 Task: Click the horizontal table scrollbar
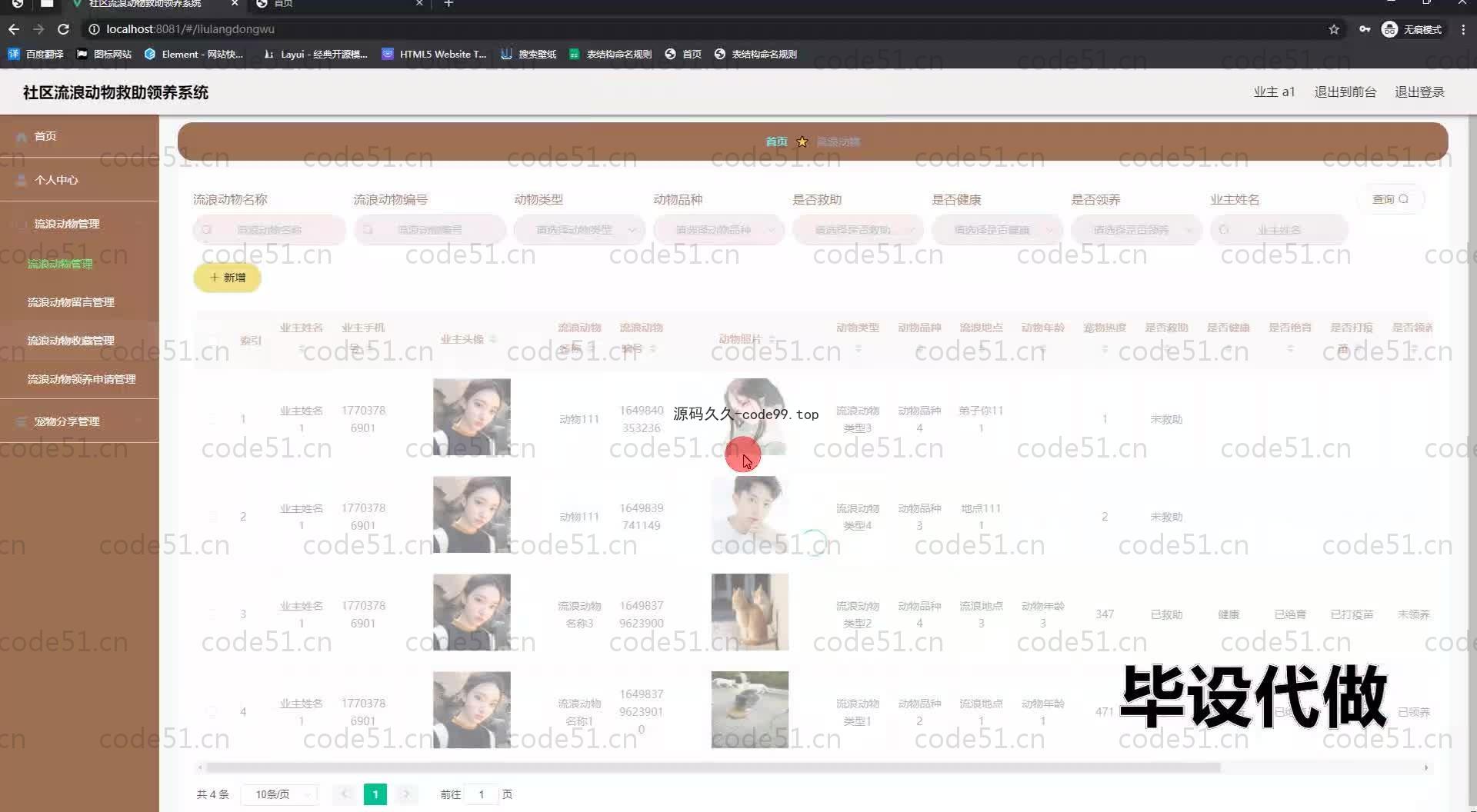(713, 767)
